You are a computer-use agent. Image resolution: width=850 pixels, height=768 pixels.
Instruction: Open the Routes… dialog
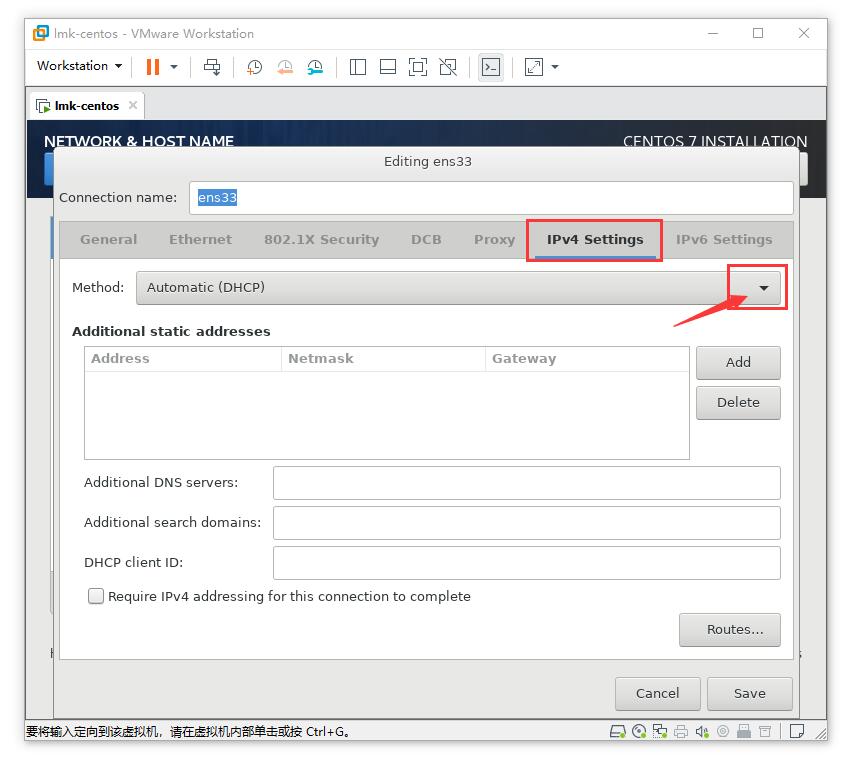tap(730, 629)
